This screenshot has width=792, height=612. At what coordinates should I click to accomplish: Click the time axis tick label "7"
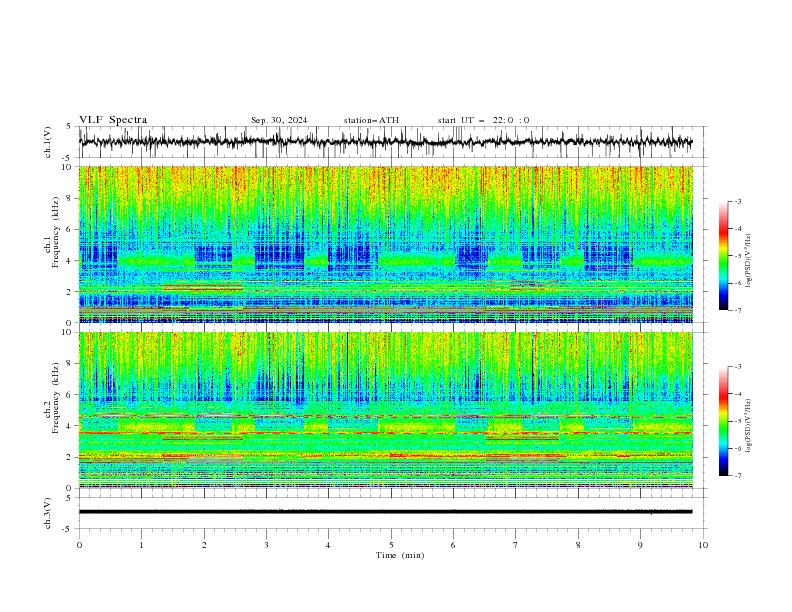pyautogui.click(x=516, y=545)
